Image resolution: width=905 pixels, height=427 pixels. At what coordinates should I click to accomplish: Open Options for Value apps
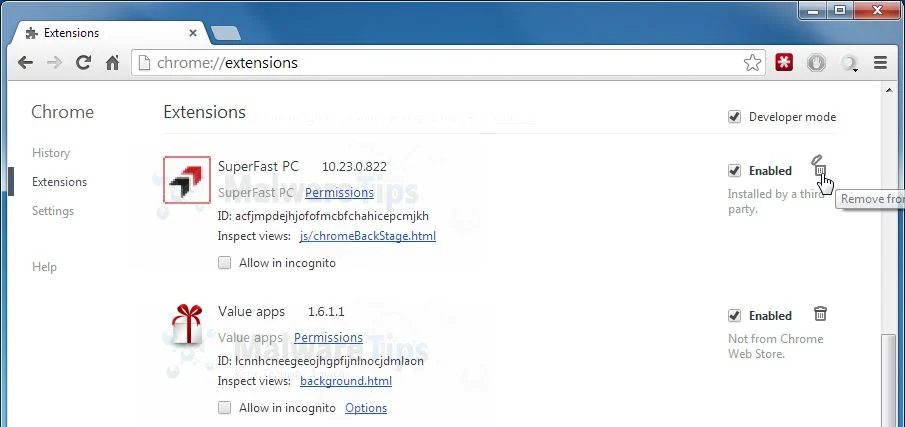(366, 408)
